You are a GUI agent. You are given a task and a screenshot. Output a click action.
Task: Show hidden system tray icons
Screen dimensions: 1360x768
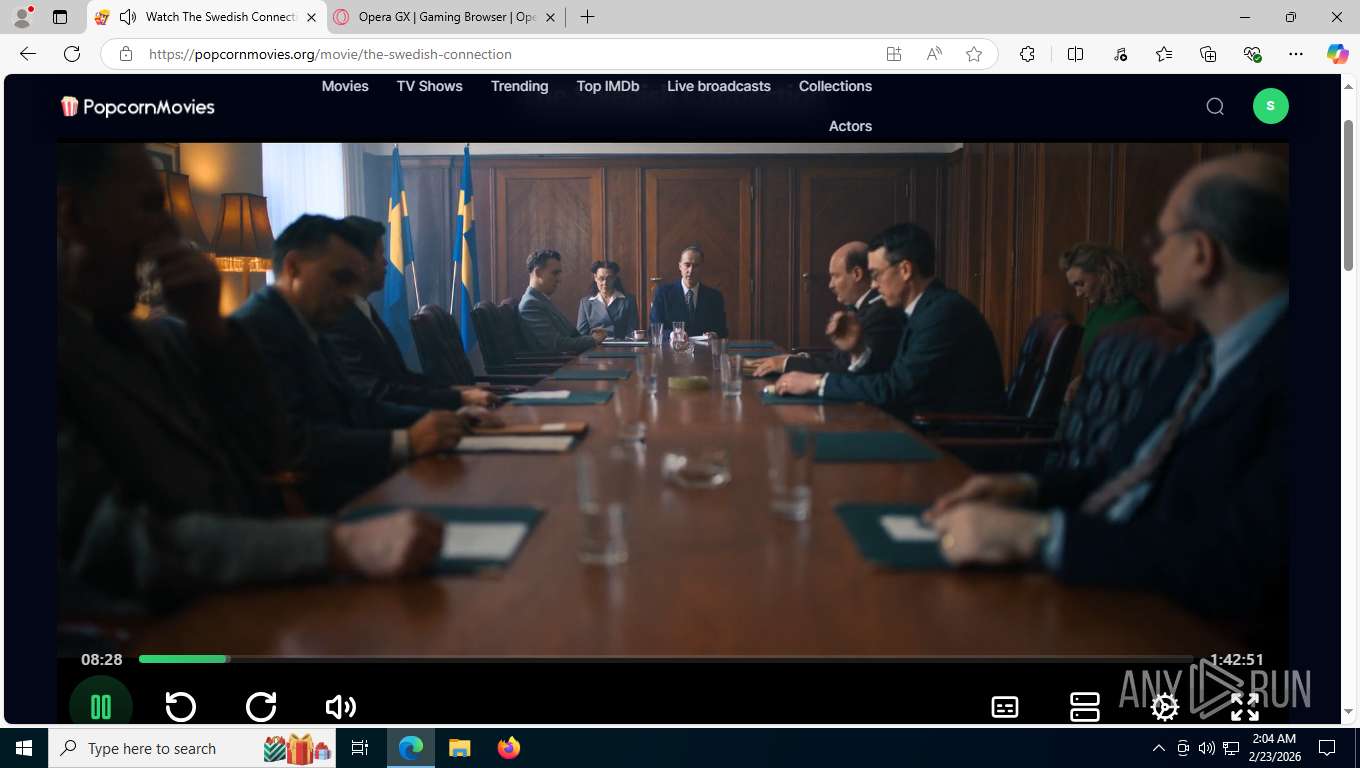1159,748
